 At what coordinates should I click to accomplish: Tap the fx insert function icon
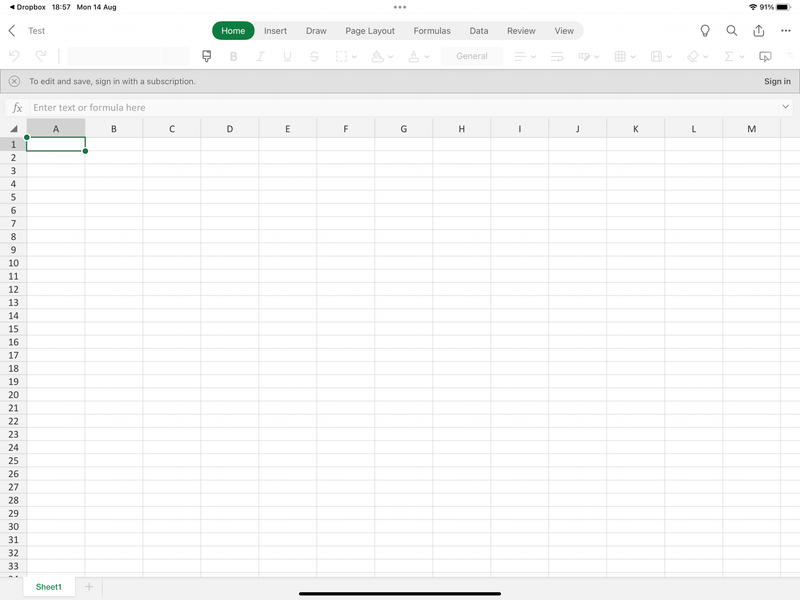17,108
